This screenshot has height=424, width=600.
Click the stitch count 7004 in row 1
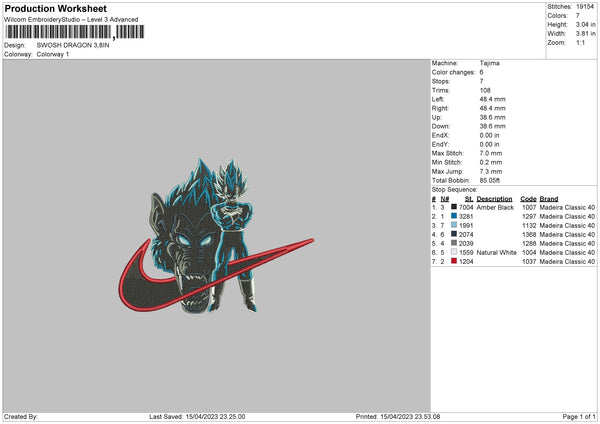tap(466, 207)
